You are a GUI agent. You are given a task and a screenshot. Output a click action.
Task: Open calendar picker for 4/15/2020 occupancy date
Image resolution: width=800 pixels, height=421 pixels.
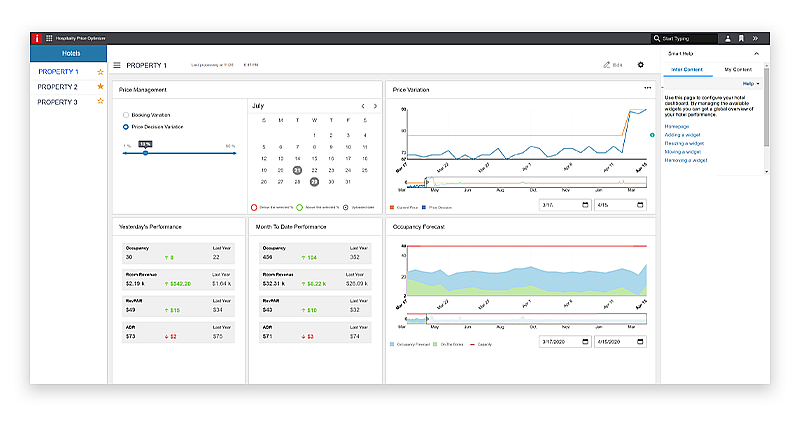coord(640,341)
